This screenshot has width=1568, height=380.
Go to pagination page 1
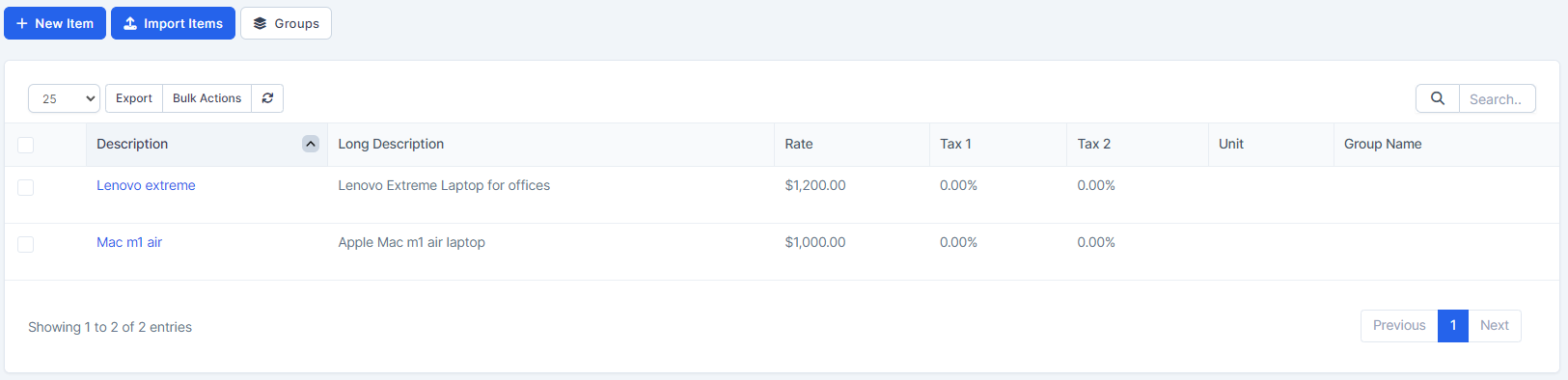pos(1453,326)
